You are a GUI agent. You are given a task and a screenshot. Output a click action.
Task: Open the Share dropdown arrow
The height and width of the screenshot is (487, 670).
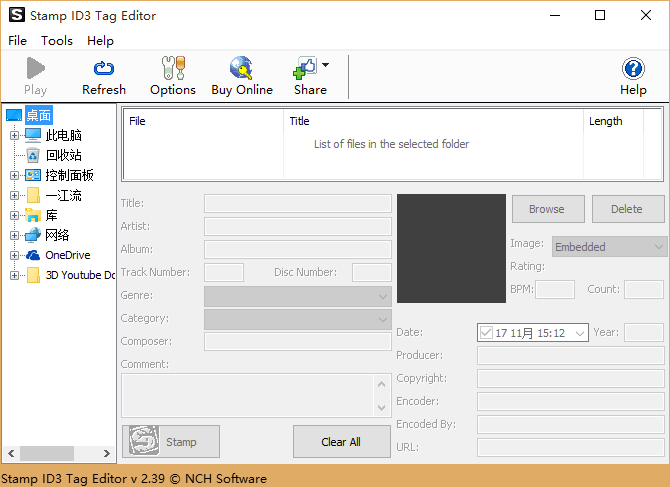(x=326, y=65)
